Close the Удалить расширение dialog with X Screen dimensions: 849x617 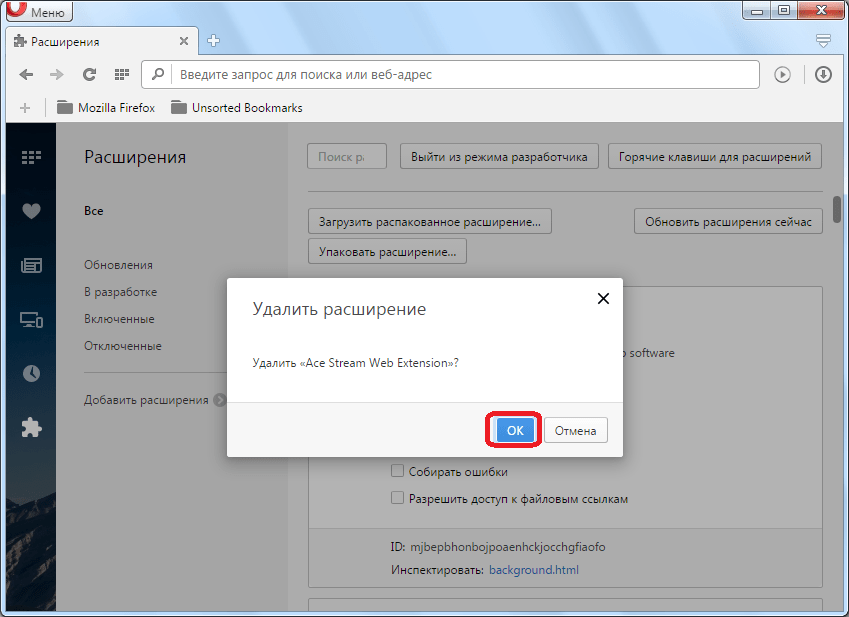(603, 298)
